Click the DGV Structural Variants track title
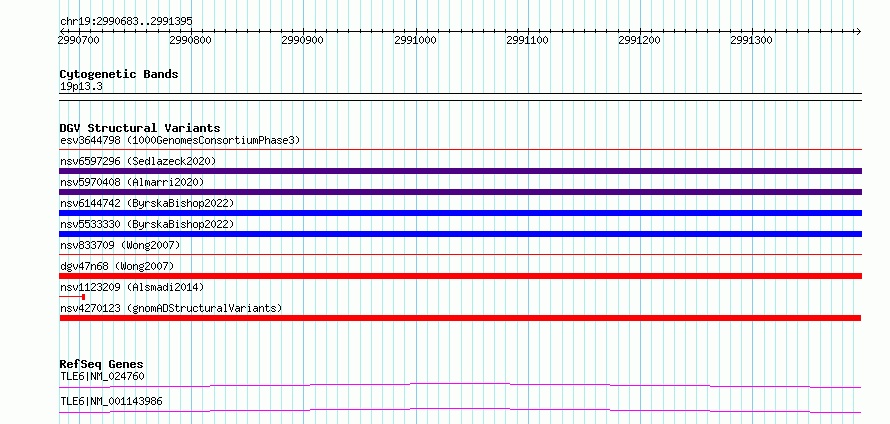This screenshot has width=890, height=424. (140, 128)
